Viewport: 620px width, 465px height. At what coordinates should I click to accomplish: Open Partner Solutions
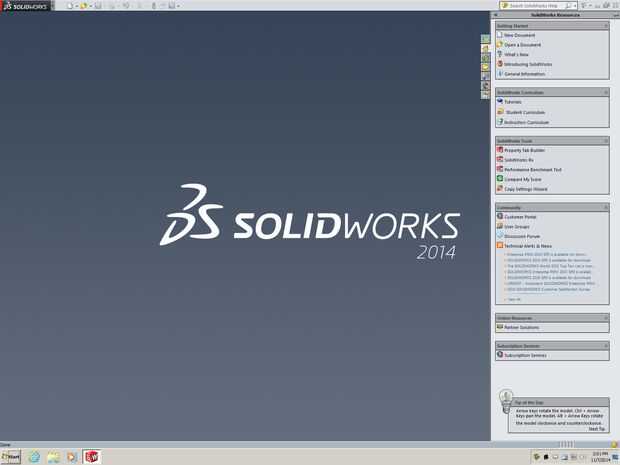(521, 327)
